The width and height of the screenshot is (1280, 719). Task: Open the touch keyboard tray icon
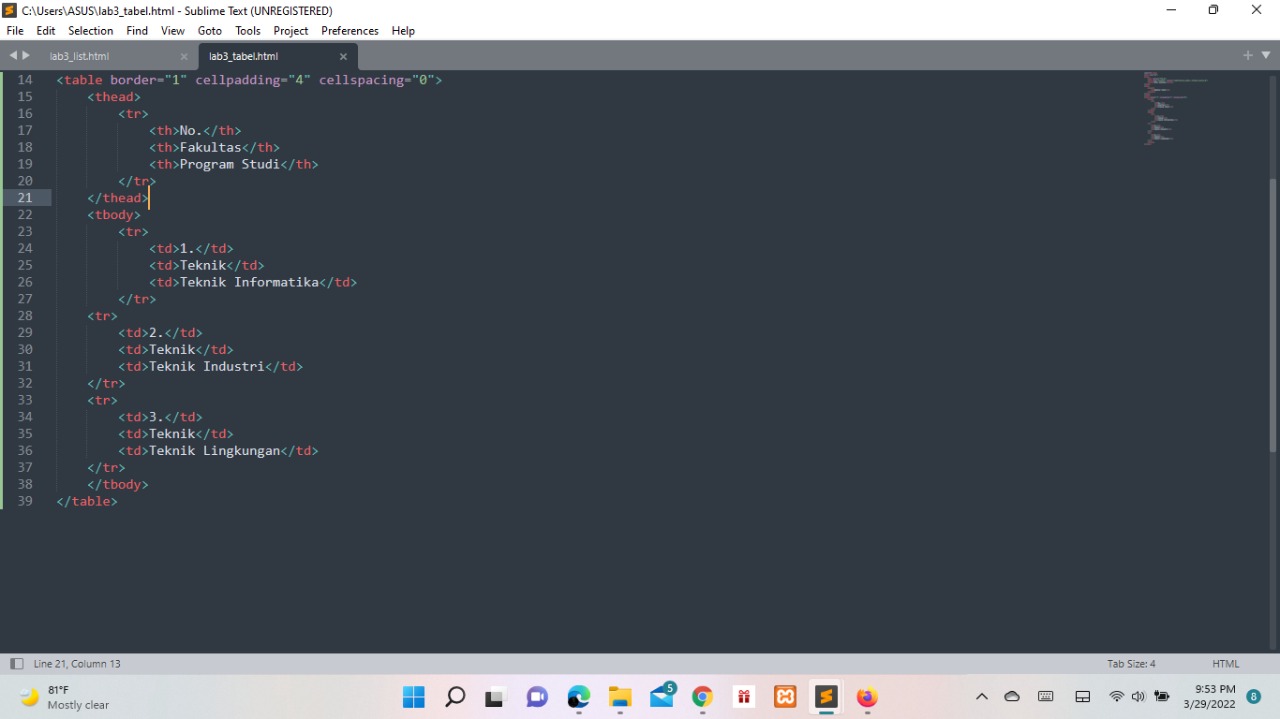pyautogui.click(x=1046, y=697)
